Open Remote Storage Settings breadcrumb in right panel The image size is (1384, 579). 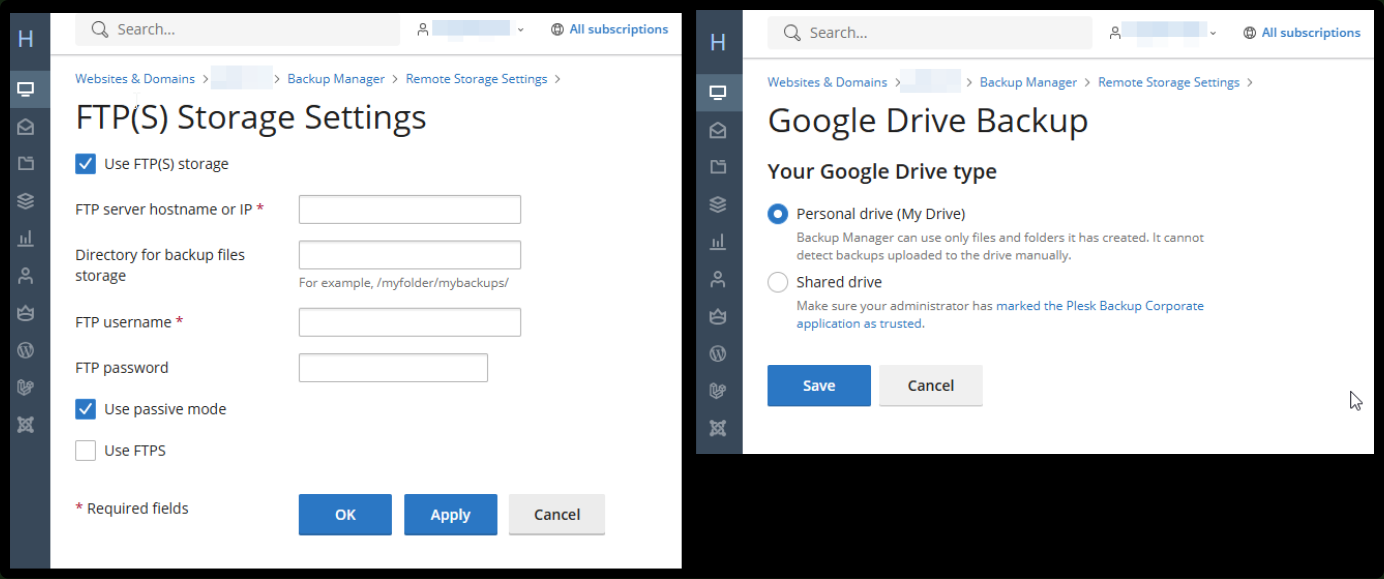click(x=1169, y=82)
